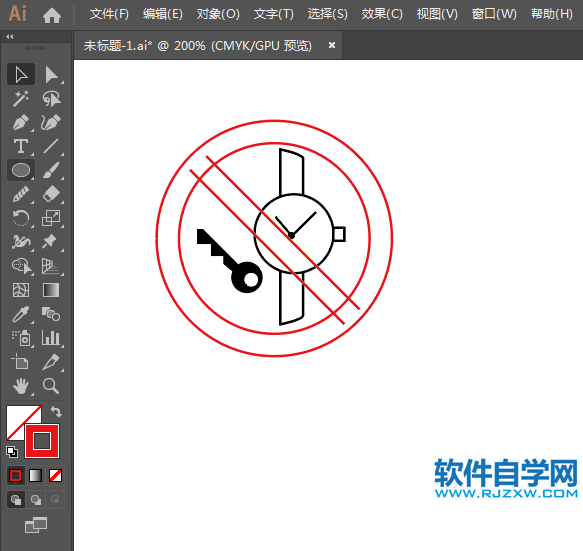Switch to the 未标题-1.ai document tab
Image resolution: width=583 pixels, height=551 pixels.
(197, 46)
